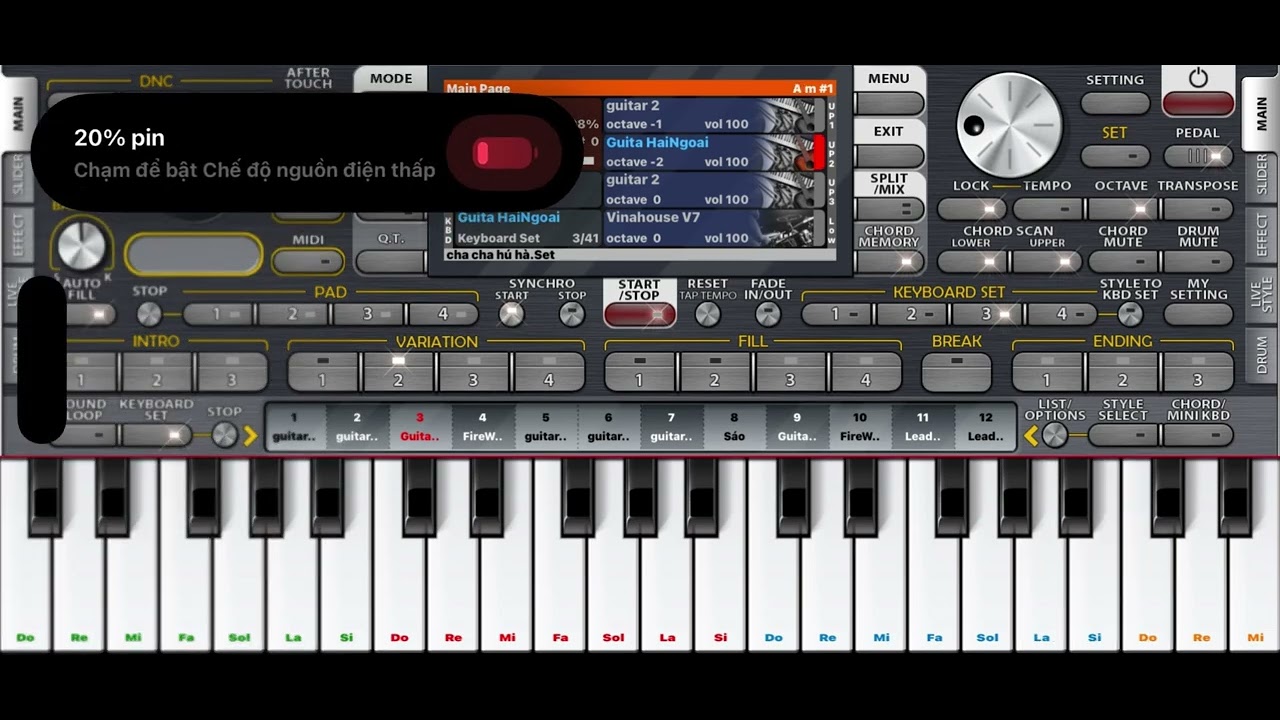Tap the Reset Tap Tempo knob
Image resolution: width=1280 pixels, height=720 pixels.
(x=707, y=314)
